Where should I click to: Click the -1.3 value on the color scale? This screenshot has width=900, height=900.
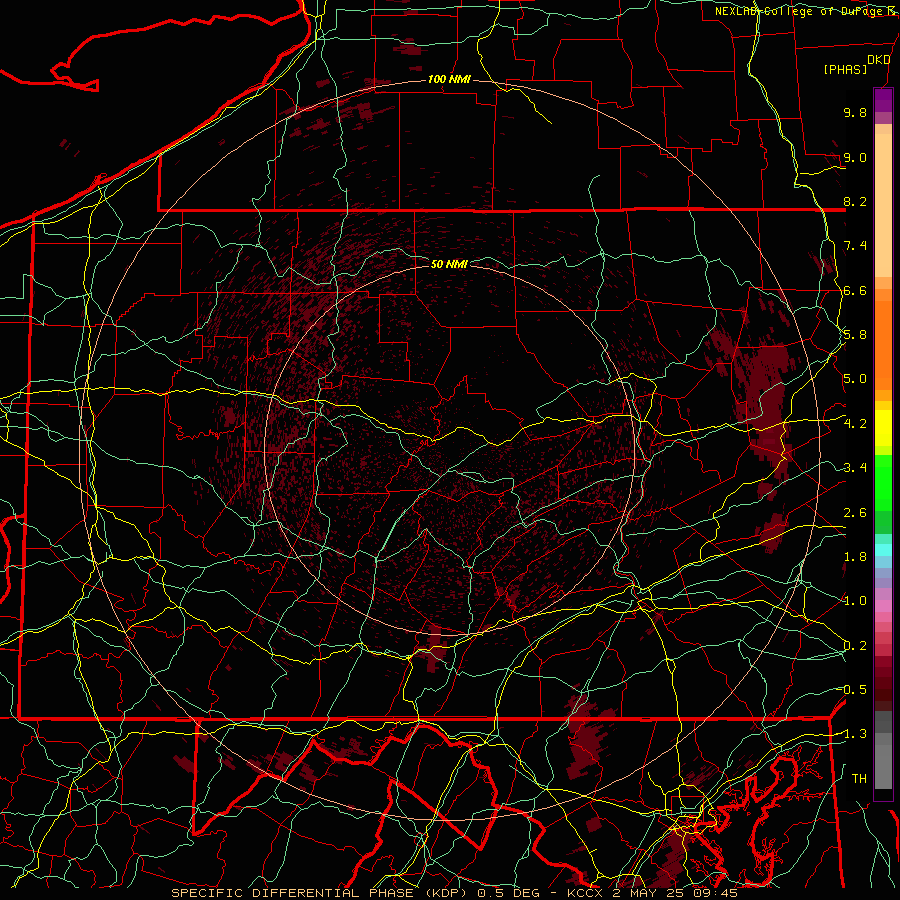click(x=852, y=734)
